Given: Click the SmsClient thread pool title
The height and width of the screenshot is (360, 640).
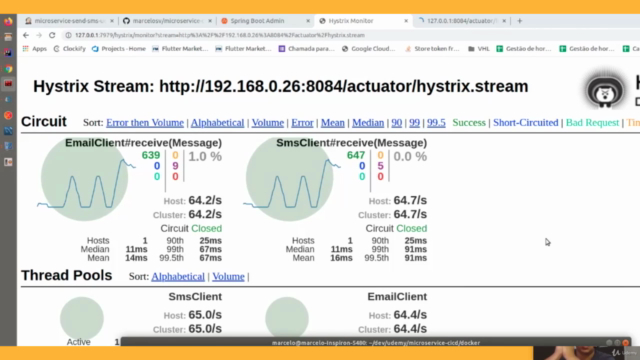Looking at the screenshot, I should (x=195, y=297).
